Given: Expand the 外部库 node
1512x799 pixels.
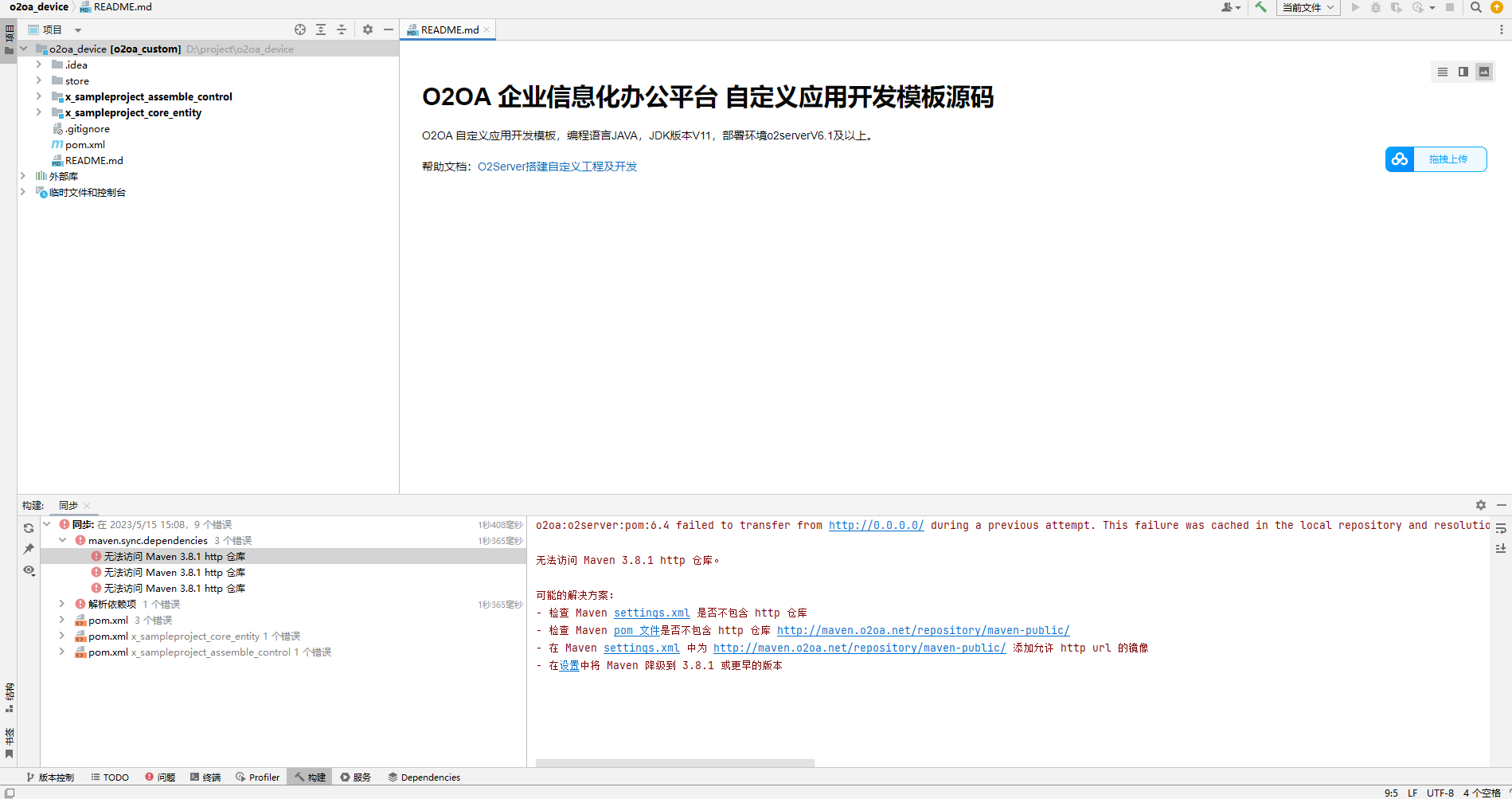Looking at the screenshot, I should (23, 176).
